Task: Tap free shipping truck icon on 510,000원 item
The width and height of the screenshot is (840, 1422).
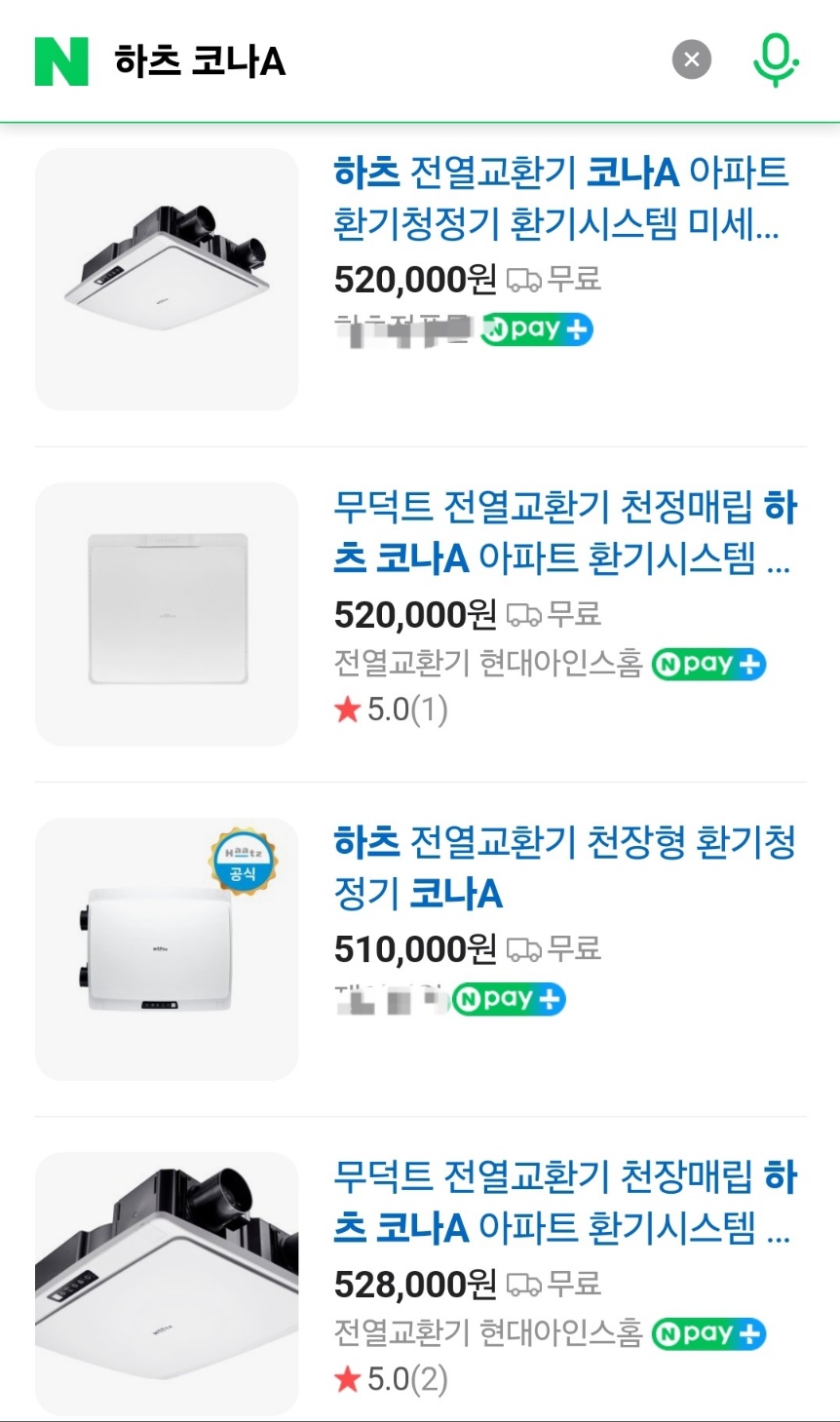Action: pos(524,949)
